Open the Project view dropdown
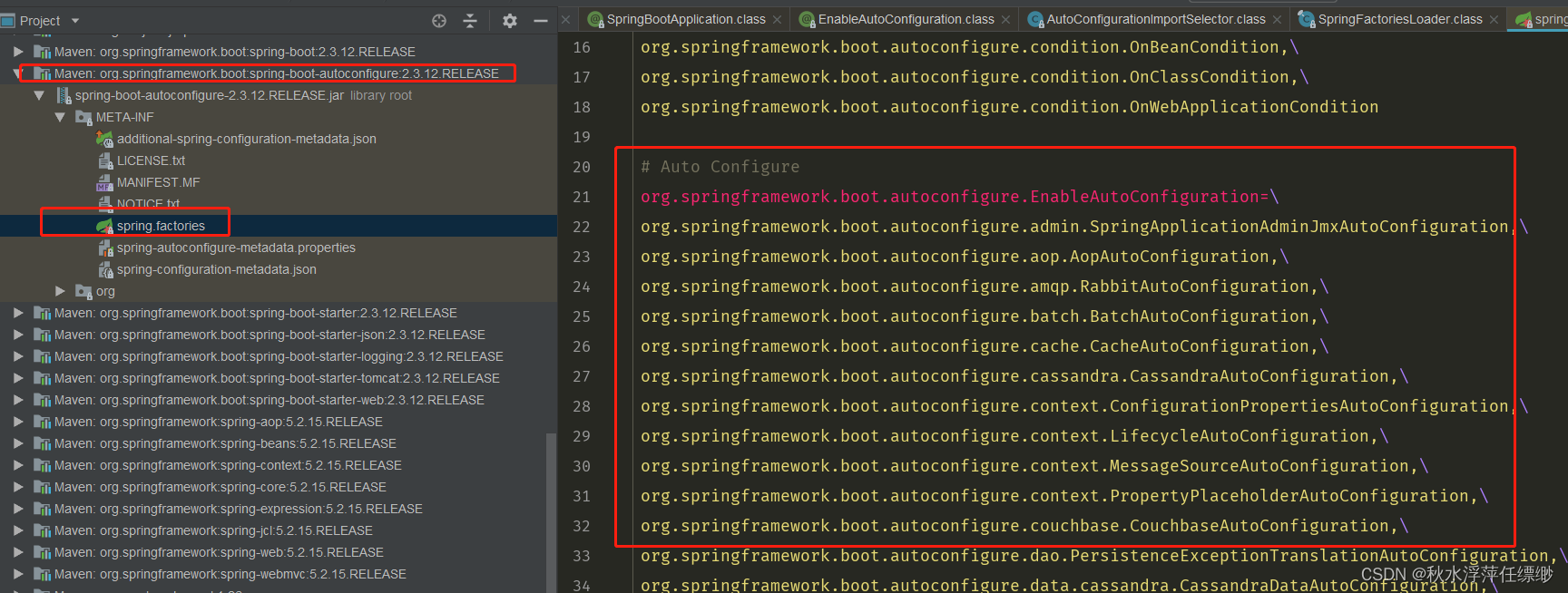The image size is (1568, 593). coord(75,21)
